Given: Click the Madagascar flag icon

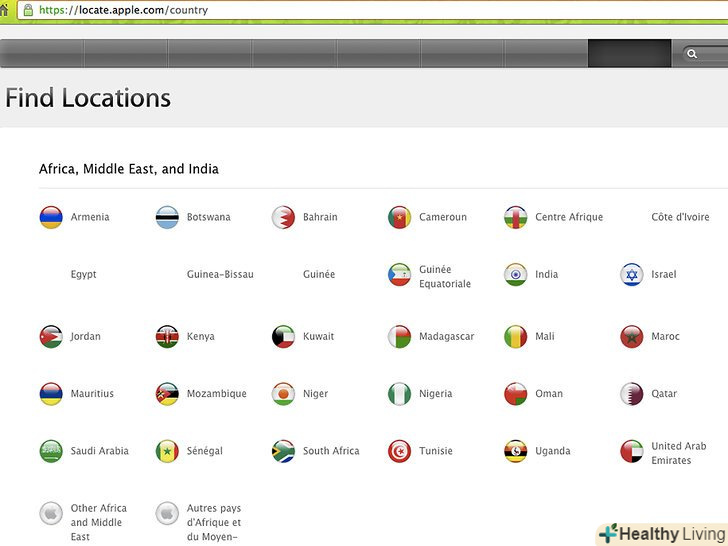Looking at the screenshot, I should (399, 337).
